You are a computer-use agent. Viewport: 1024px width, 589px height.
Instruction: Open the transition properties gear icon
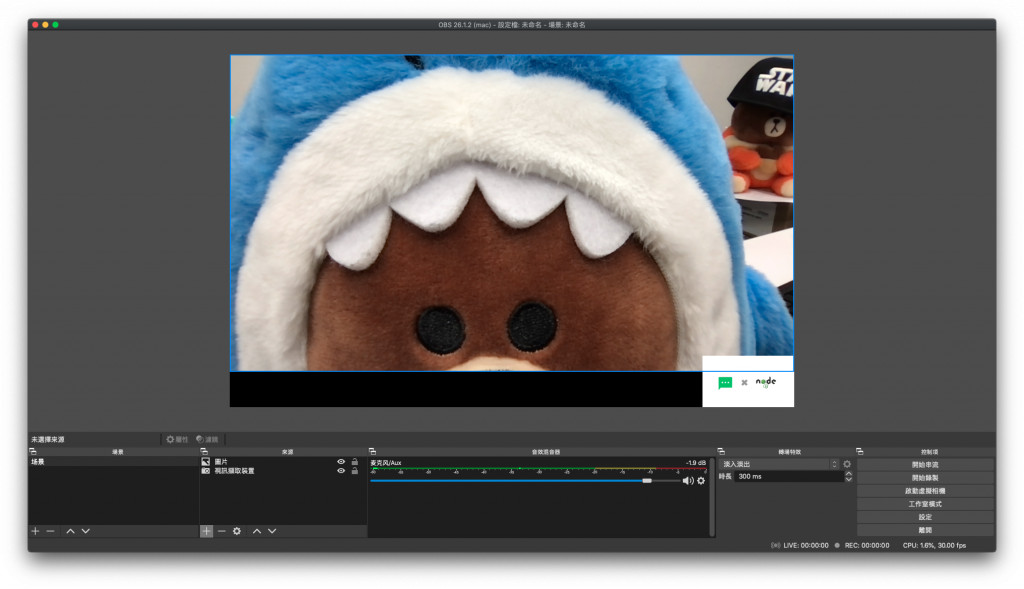847,464
